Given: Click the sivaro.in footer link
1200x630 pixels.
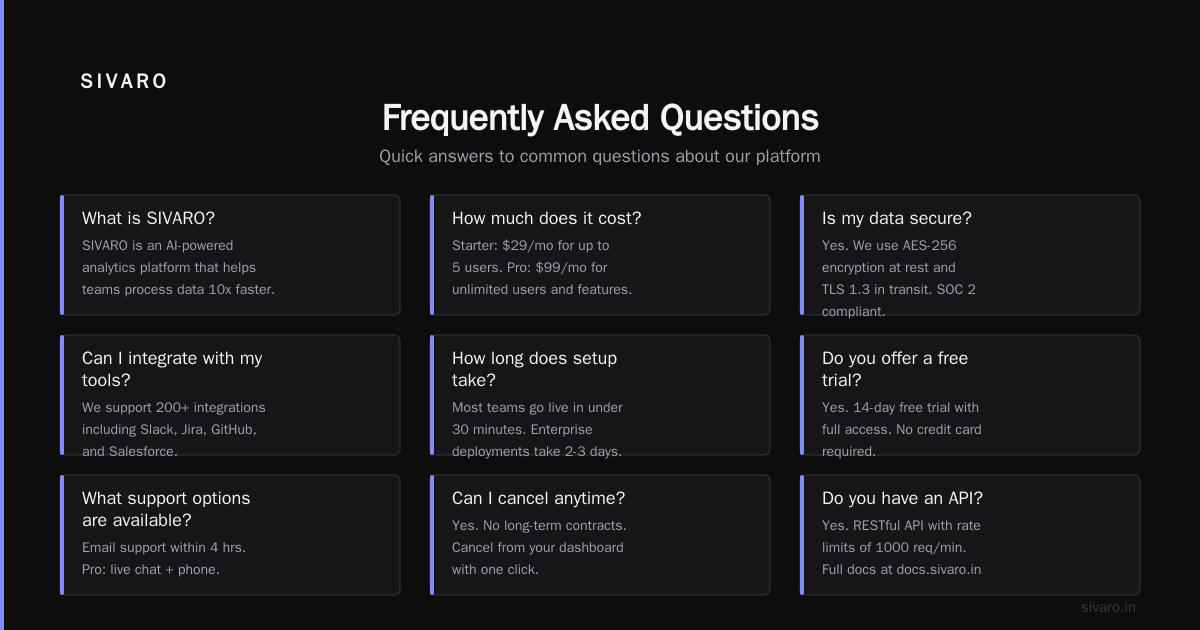Looking at the screenshot, I should click(x=1108, y=607).
